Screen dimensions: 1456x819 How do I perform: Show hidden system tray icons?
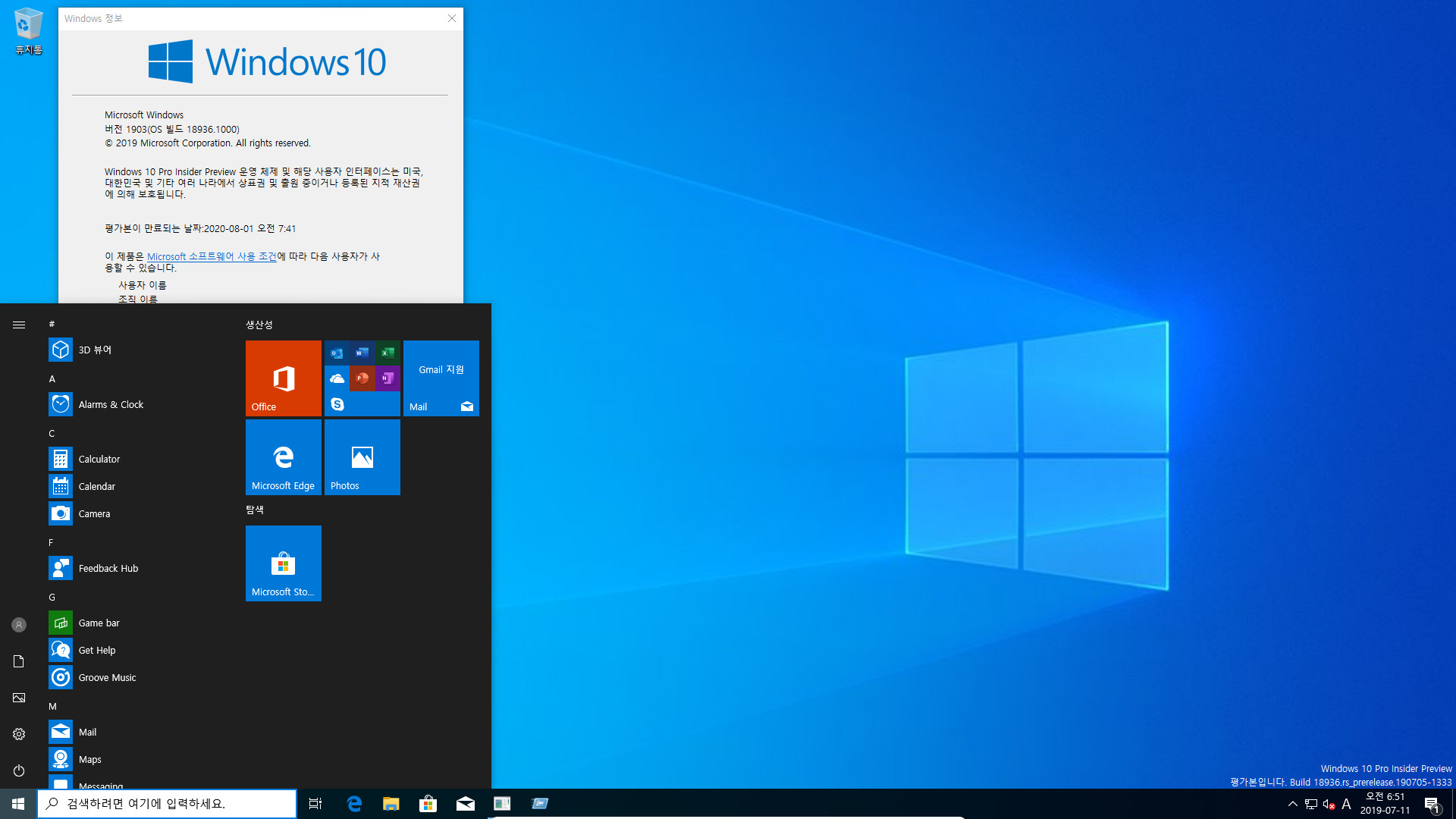pos(1293,804)
